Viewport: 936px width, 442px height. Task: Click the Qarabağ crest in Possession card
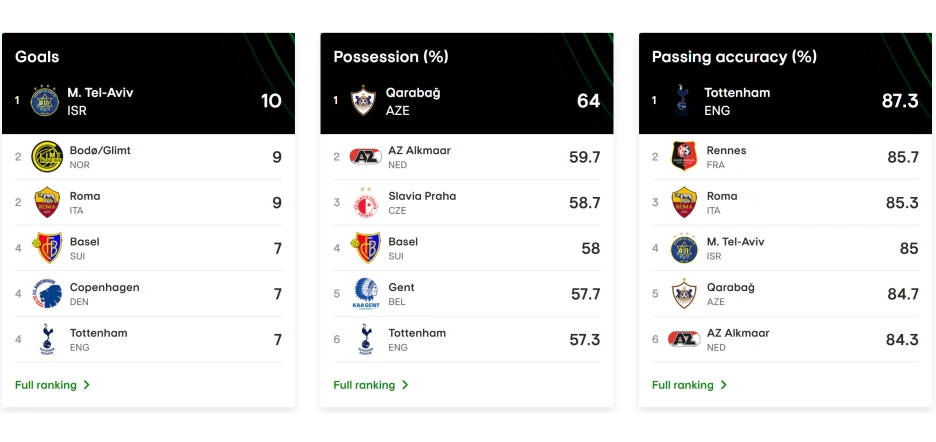point(364,101)
